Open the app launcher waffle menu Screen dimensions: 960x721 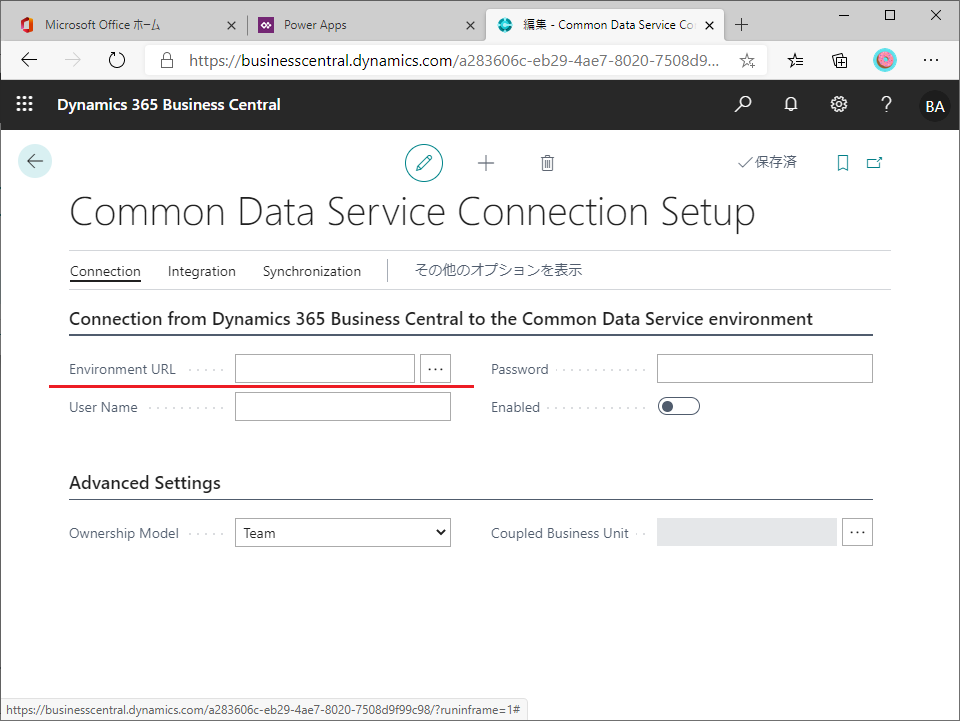click(24, 104)
